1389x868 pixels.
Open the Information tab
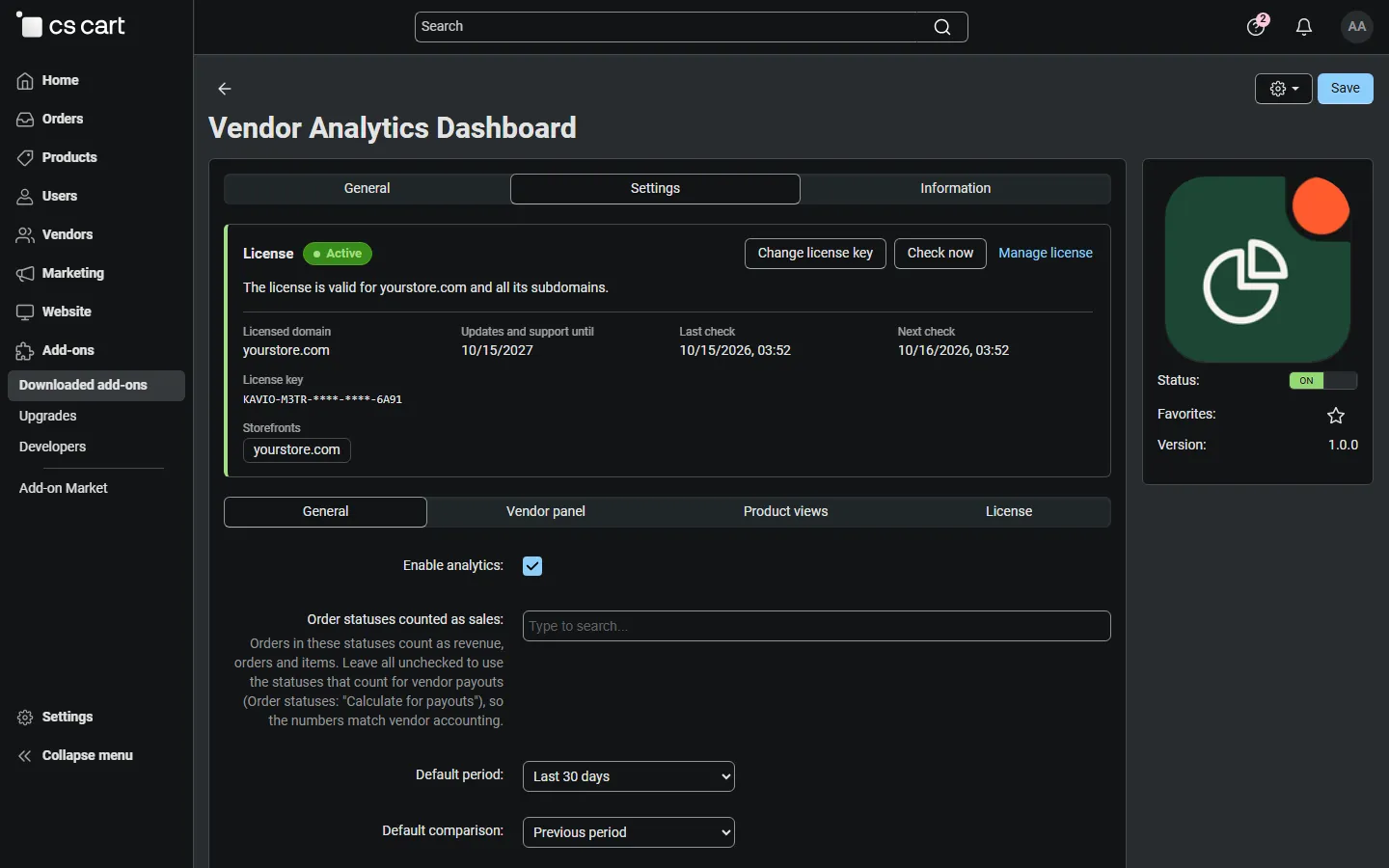(956, 189)
